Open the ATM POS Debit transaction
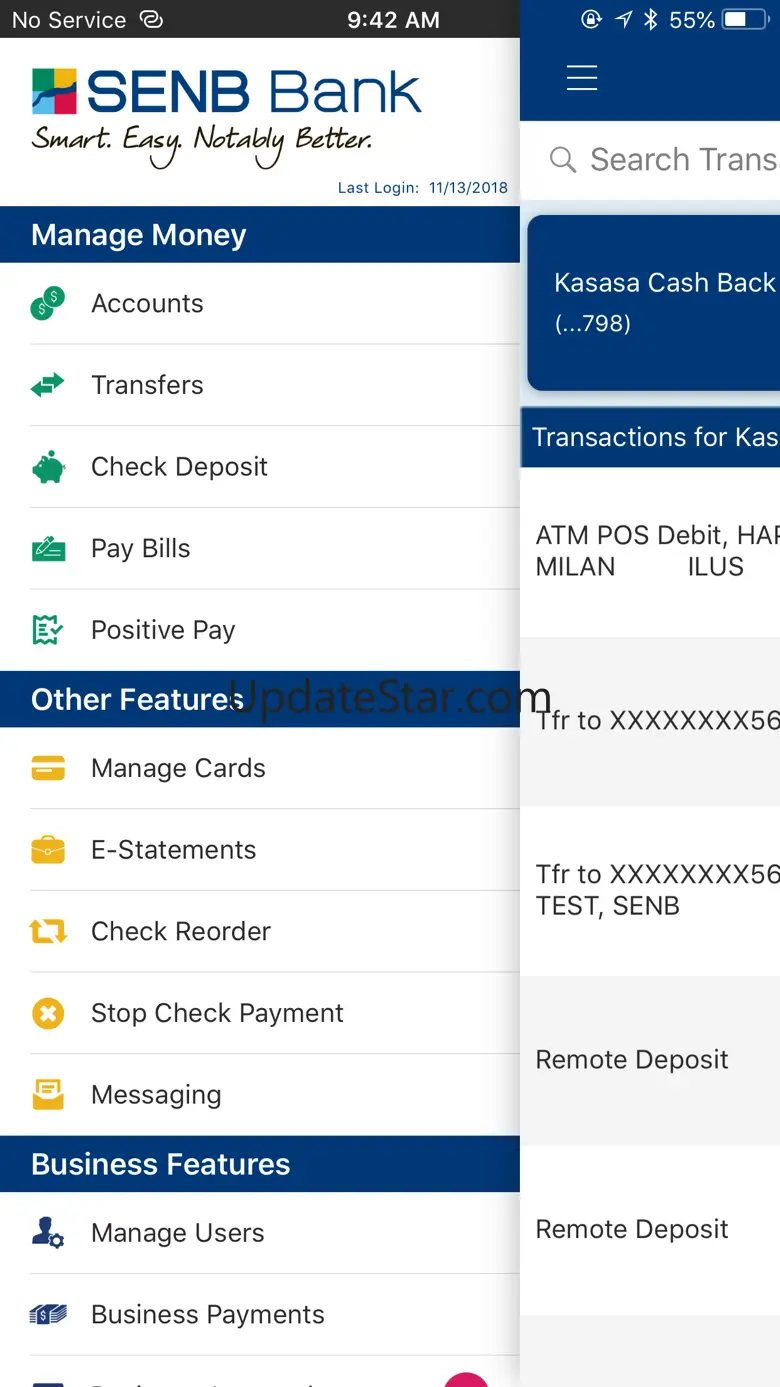780x1387 pixels. tap(650, 552)
